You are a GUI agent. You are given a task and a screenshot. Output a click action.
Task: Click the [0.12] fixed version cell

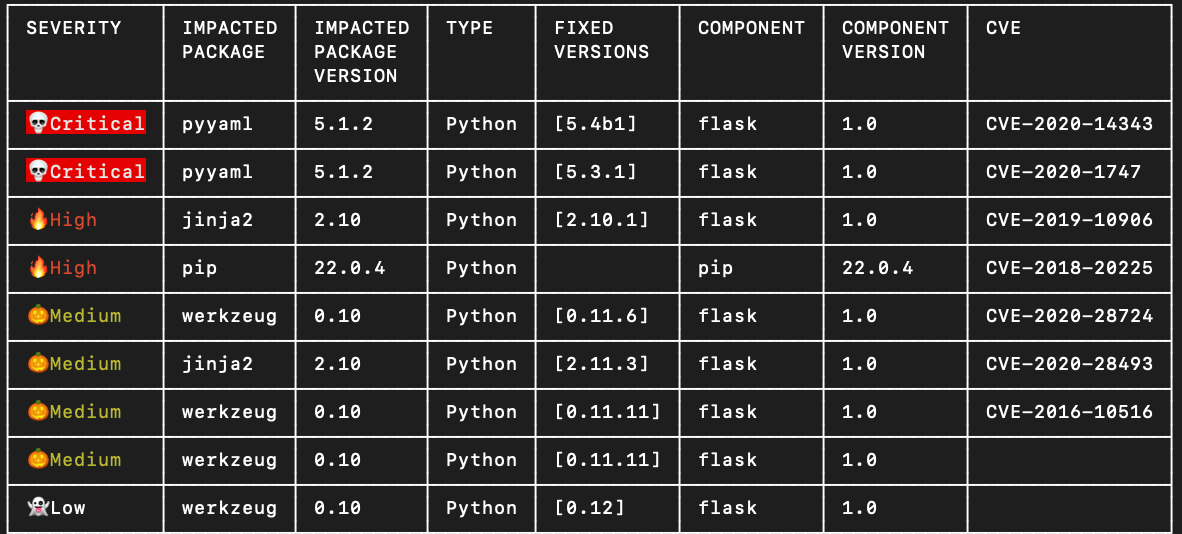(589, 507)
